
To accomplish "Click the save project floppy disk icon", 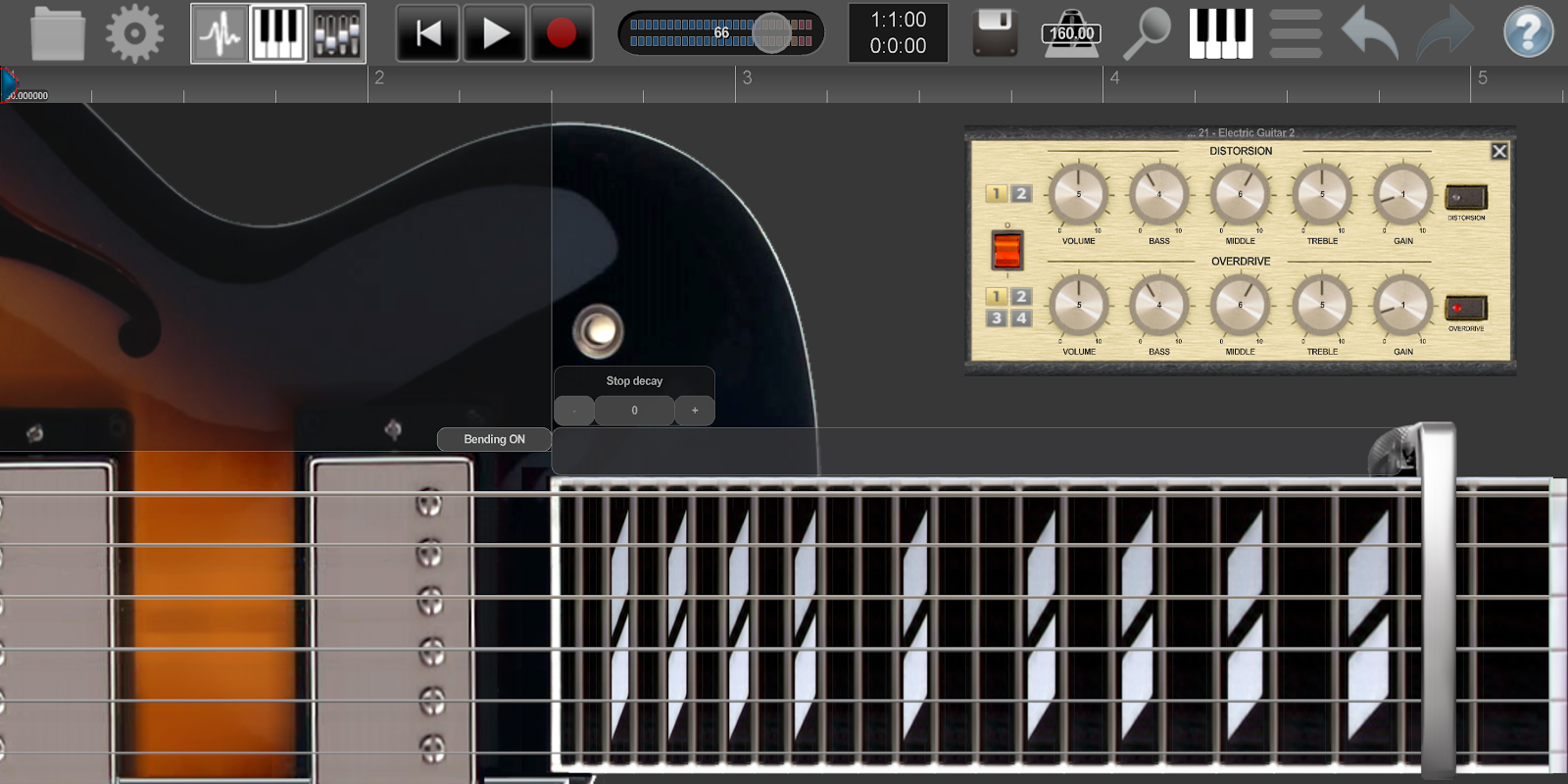I will (995, 33).
